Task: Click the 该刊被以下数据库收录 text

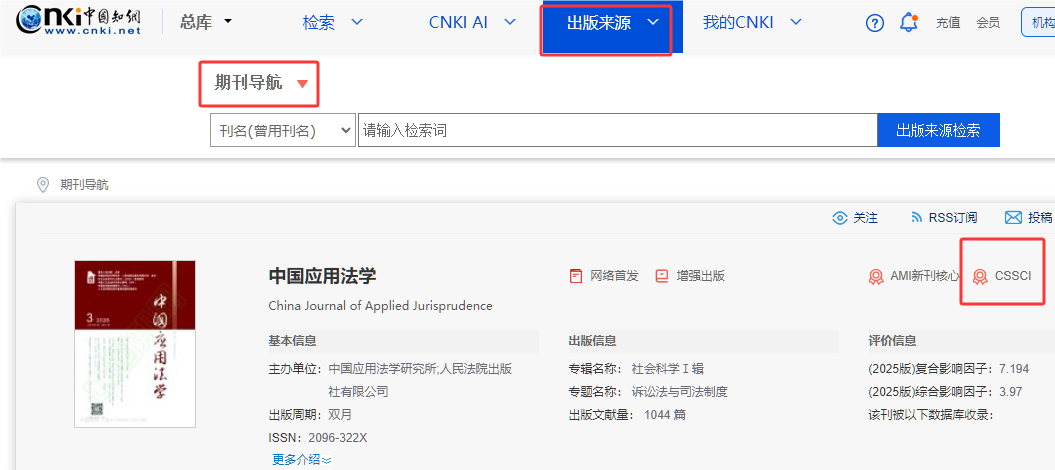Action: pyautogui.click(x=931, y=415)
